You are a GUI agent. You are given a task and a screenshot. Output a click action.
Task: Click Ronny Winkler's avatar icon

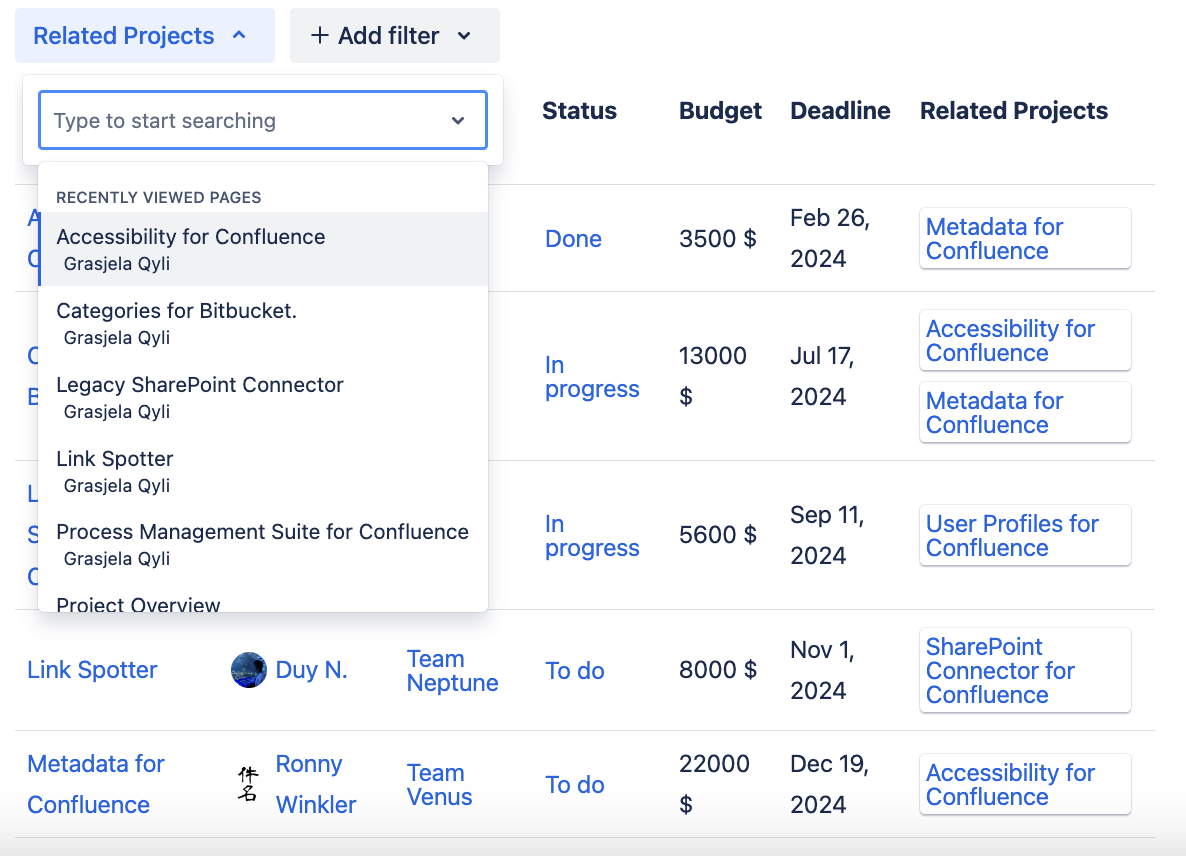point(248,784)
